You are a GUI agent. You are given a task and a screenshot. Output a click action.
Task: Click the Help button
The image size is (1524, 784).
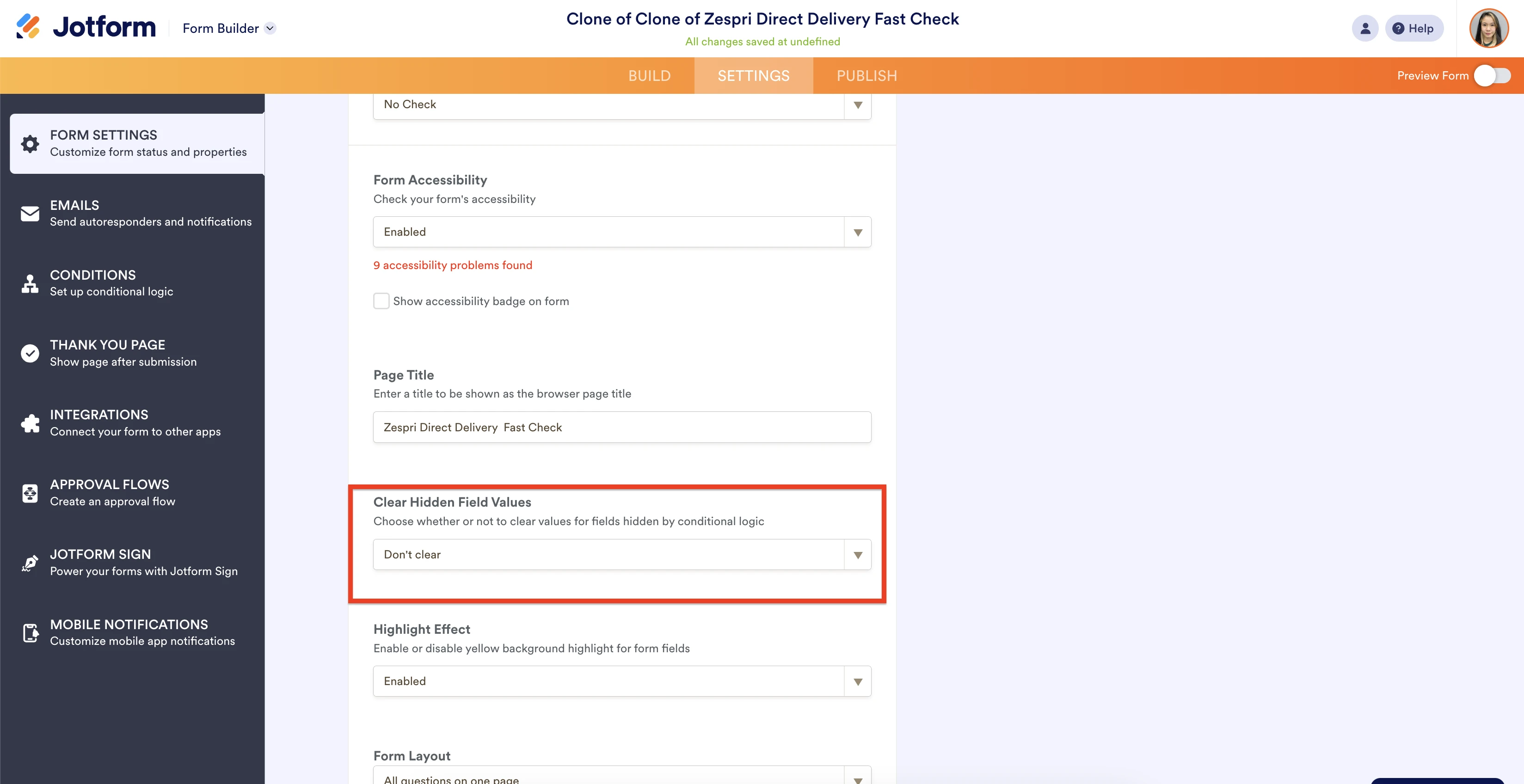(1414, 28)
